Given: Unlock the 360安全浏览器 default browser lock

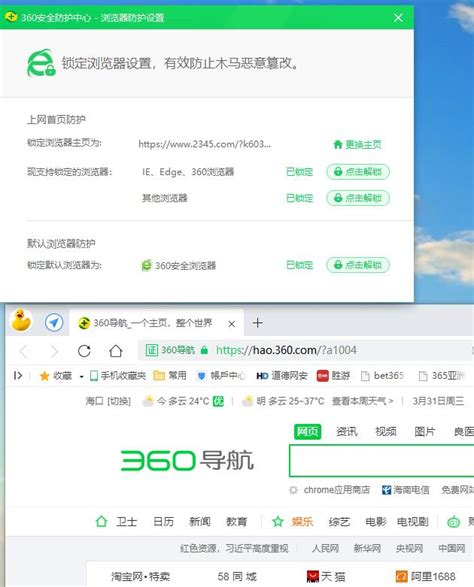Looking at the screenshot, I should click(358, 265).
